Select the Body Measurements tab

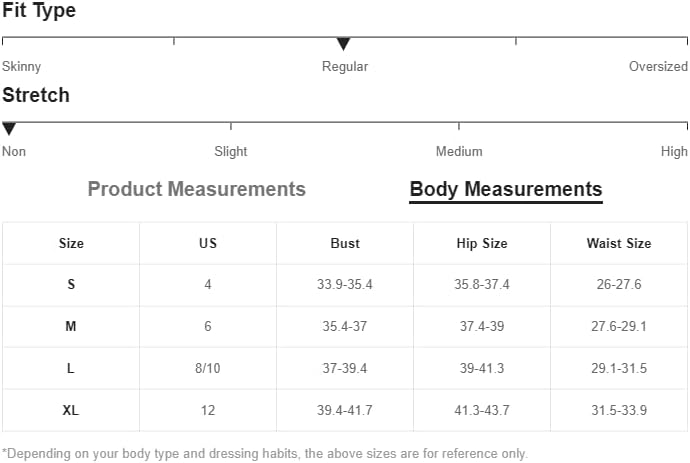pyautogui.click(x=506, y=190)
